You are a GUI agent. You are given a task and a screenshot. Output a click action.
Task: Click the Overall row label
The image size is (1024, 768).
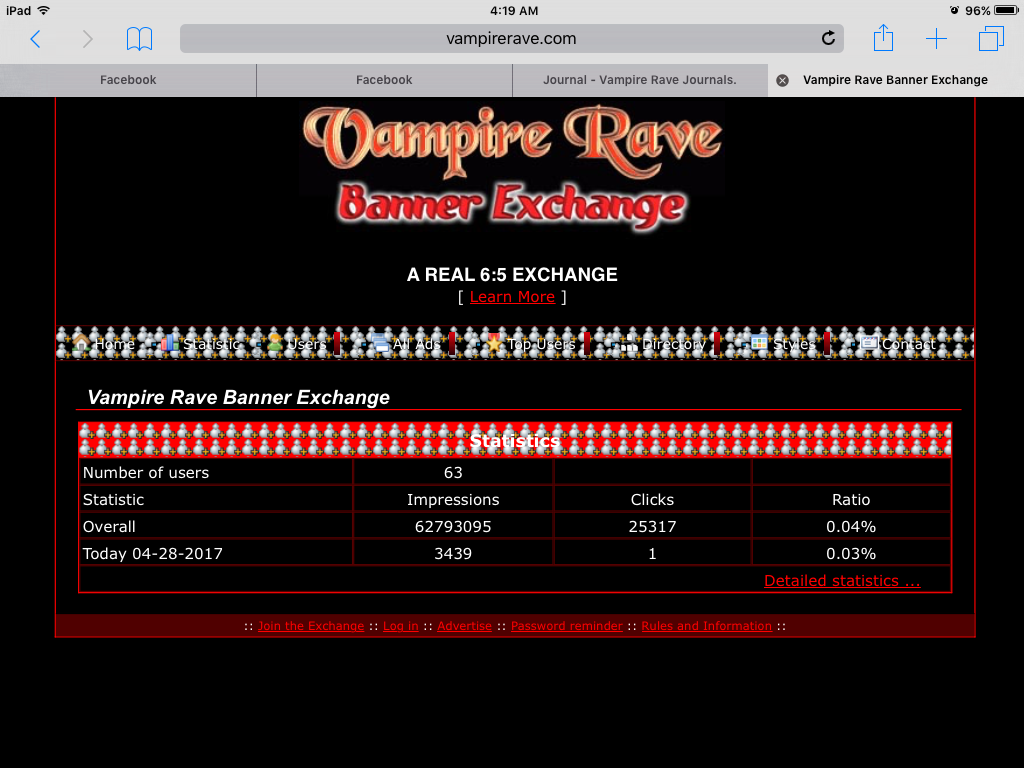coord(109,526)
